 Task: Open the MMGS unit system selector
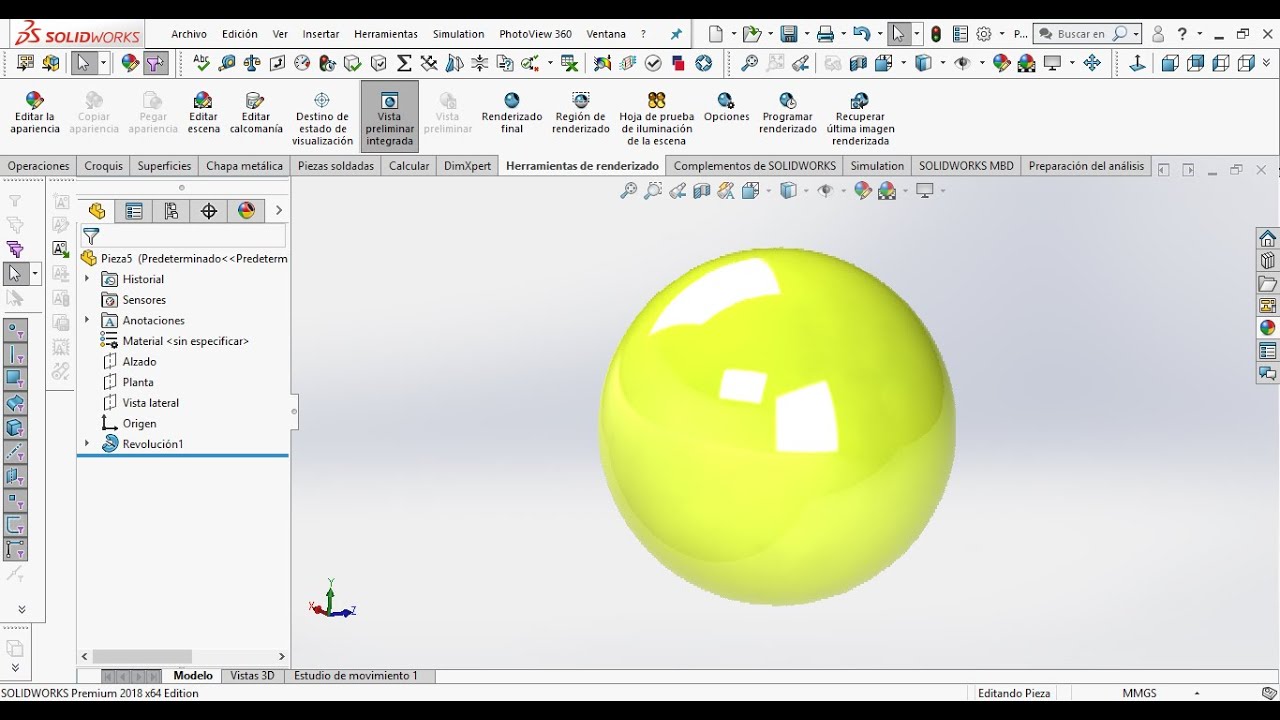[x=1139, y=693]
